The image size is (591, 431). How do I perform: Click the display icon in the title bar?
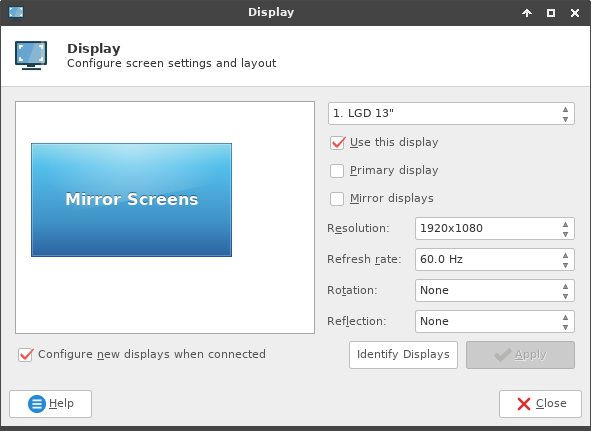click(x=16, y=12)
